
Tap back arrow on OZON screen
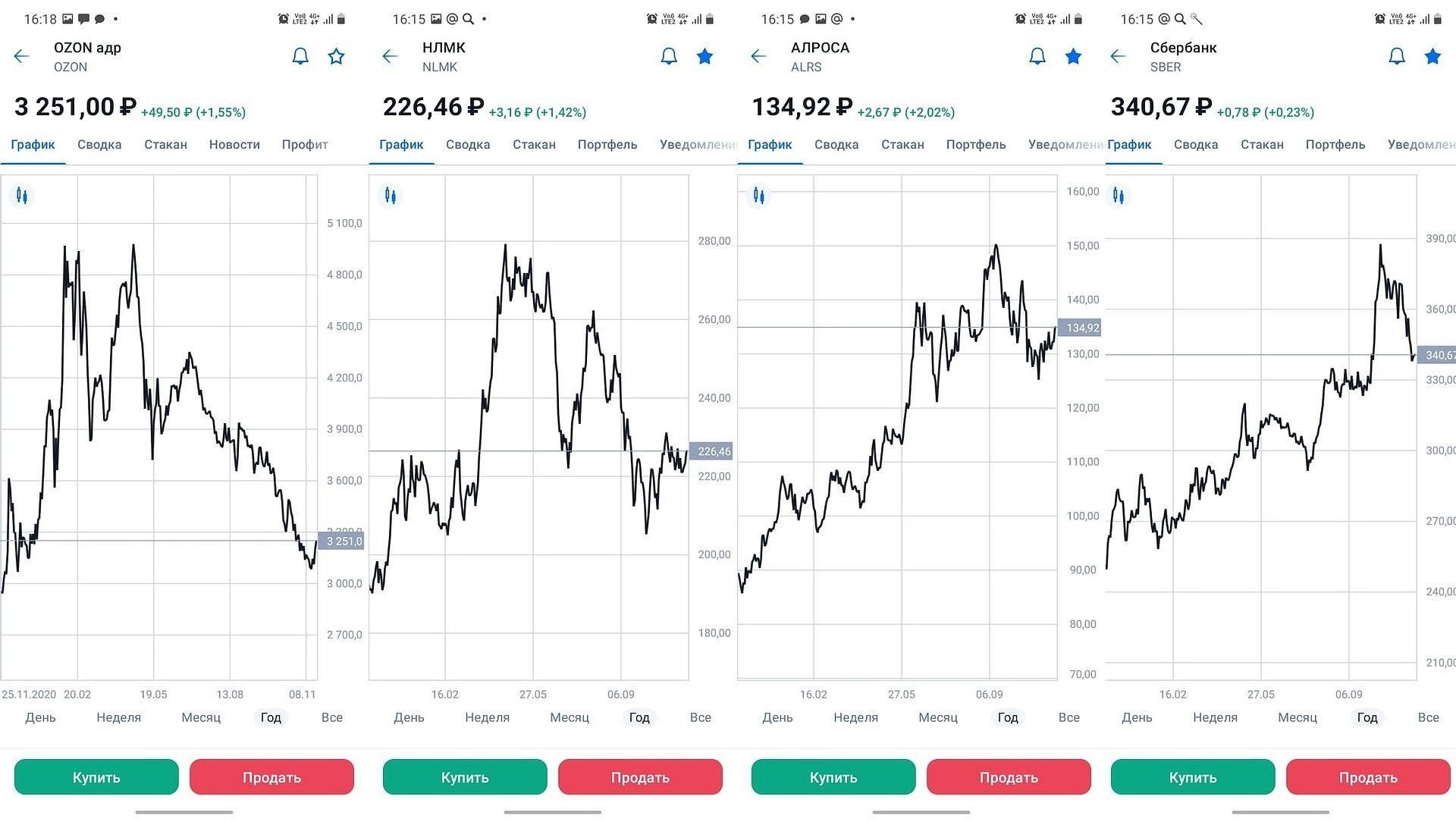click(21, 56)
